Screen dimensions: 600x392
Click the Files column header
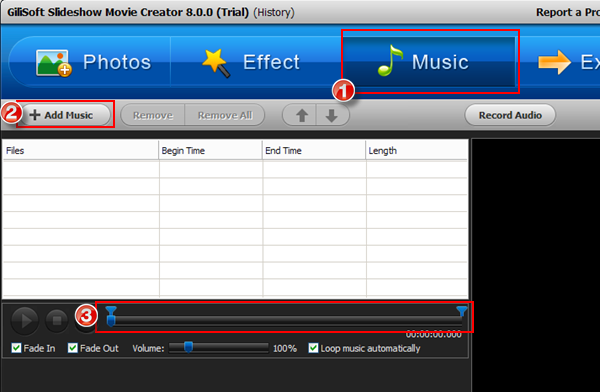pos(80,150)
